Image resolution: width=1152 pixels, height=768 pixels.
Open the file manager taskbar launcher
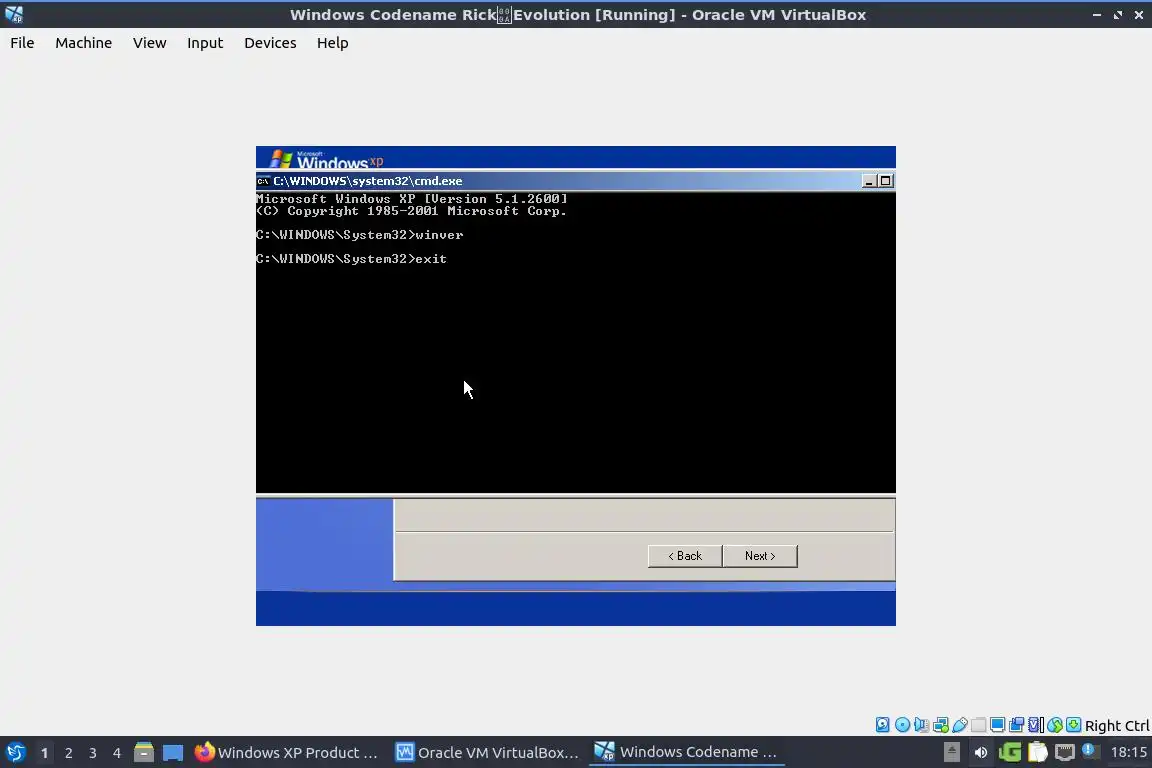click(144, 753)
